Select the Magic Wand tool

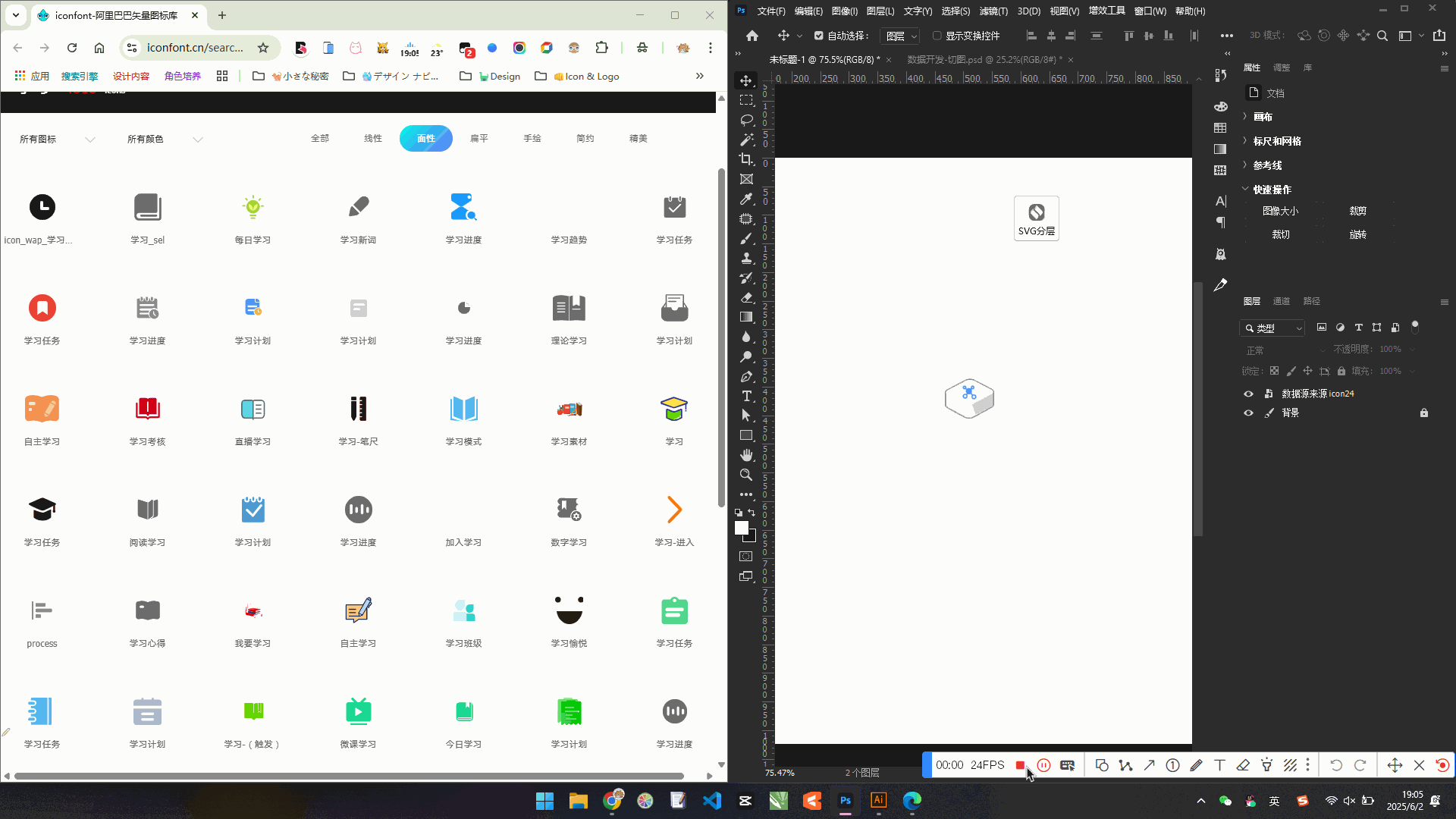(x=746, y=140)
